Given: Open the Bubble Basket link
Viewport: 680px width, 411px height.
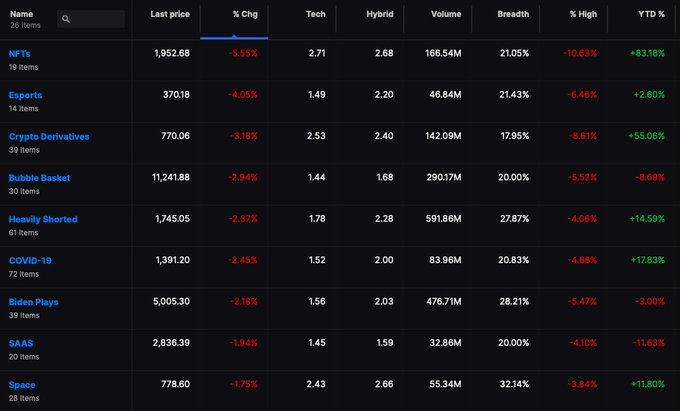Looking at the screenshot, I should click(x=39, y=178).
